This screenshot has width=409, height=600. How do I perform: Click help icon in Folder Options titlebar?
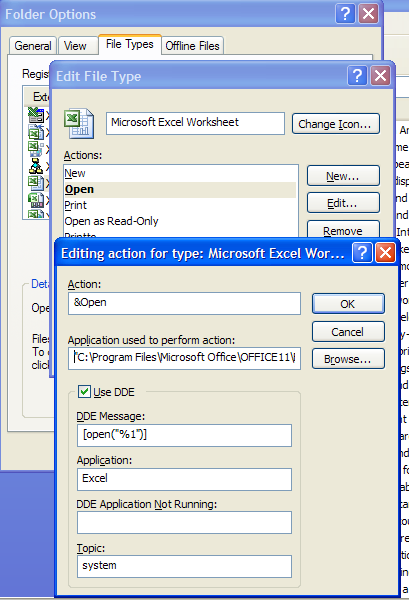click(345, 14)
